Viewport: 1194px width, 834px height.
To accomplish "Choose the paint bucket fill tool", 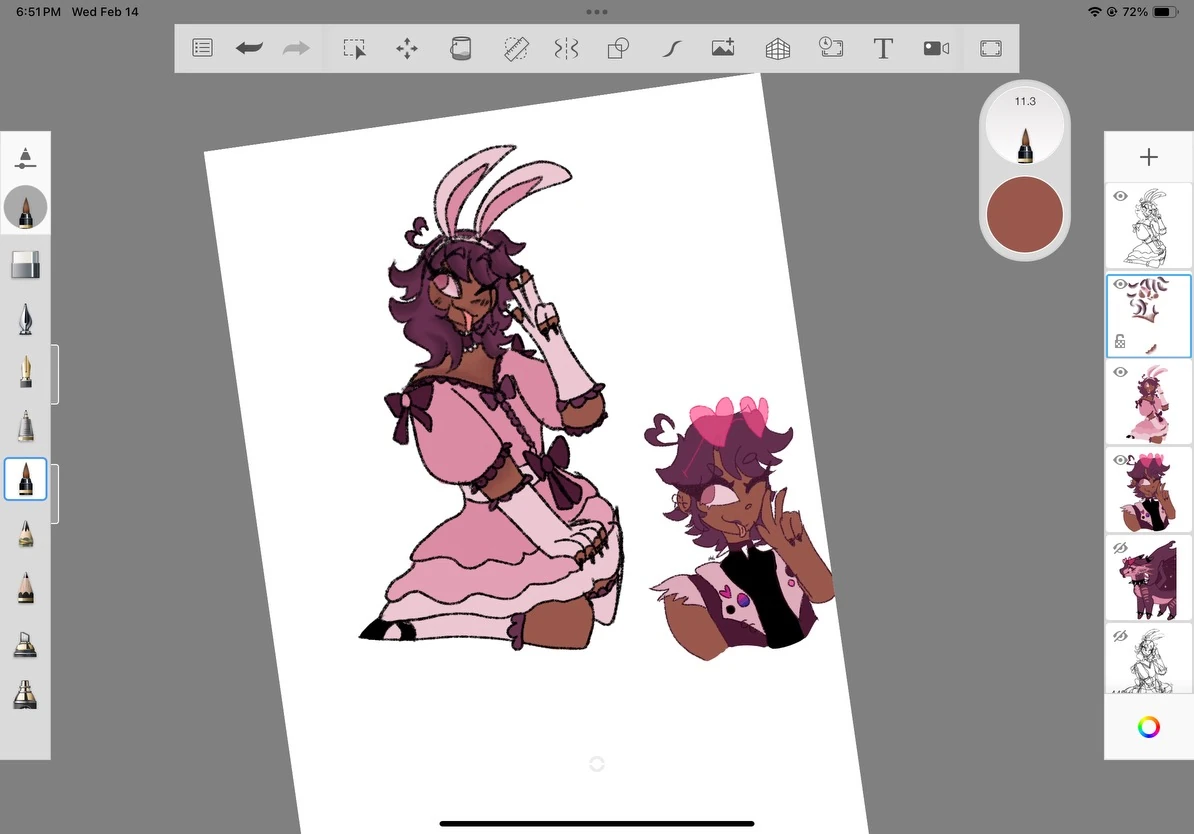I will click(x=460, y=47).
